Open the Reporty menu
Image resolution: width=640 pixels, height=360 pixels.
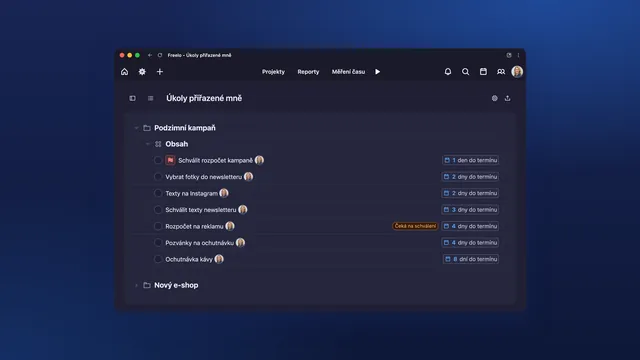point(308,72)
